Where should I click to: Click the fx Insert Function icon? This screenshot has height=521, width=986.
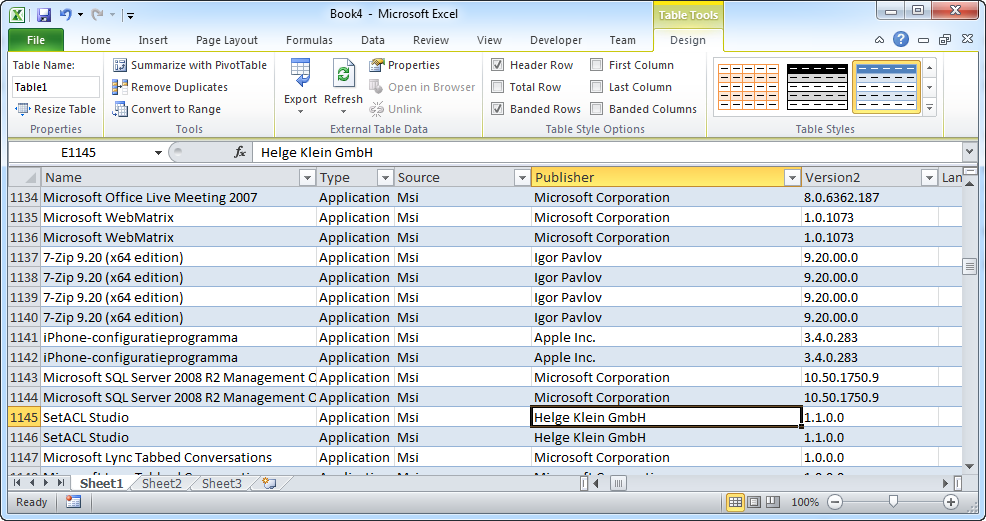pos(240,152)
